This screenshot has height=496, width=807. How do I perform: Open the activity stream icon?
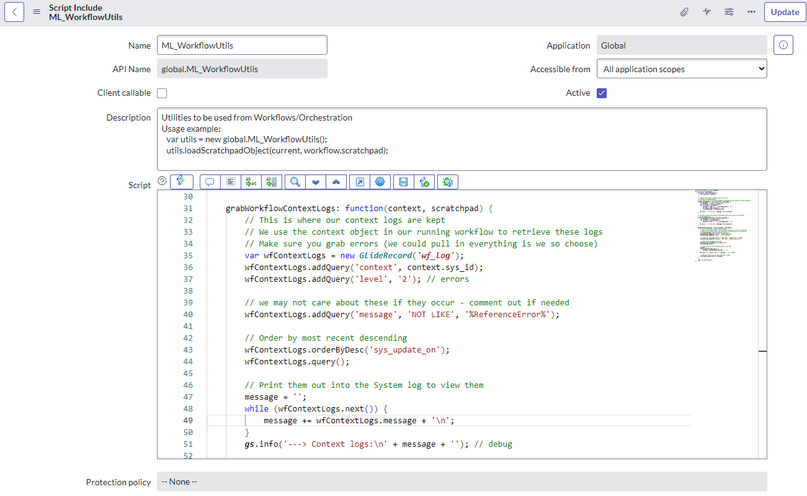click(x=707, y=12)
